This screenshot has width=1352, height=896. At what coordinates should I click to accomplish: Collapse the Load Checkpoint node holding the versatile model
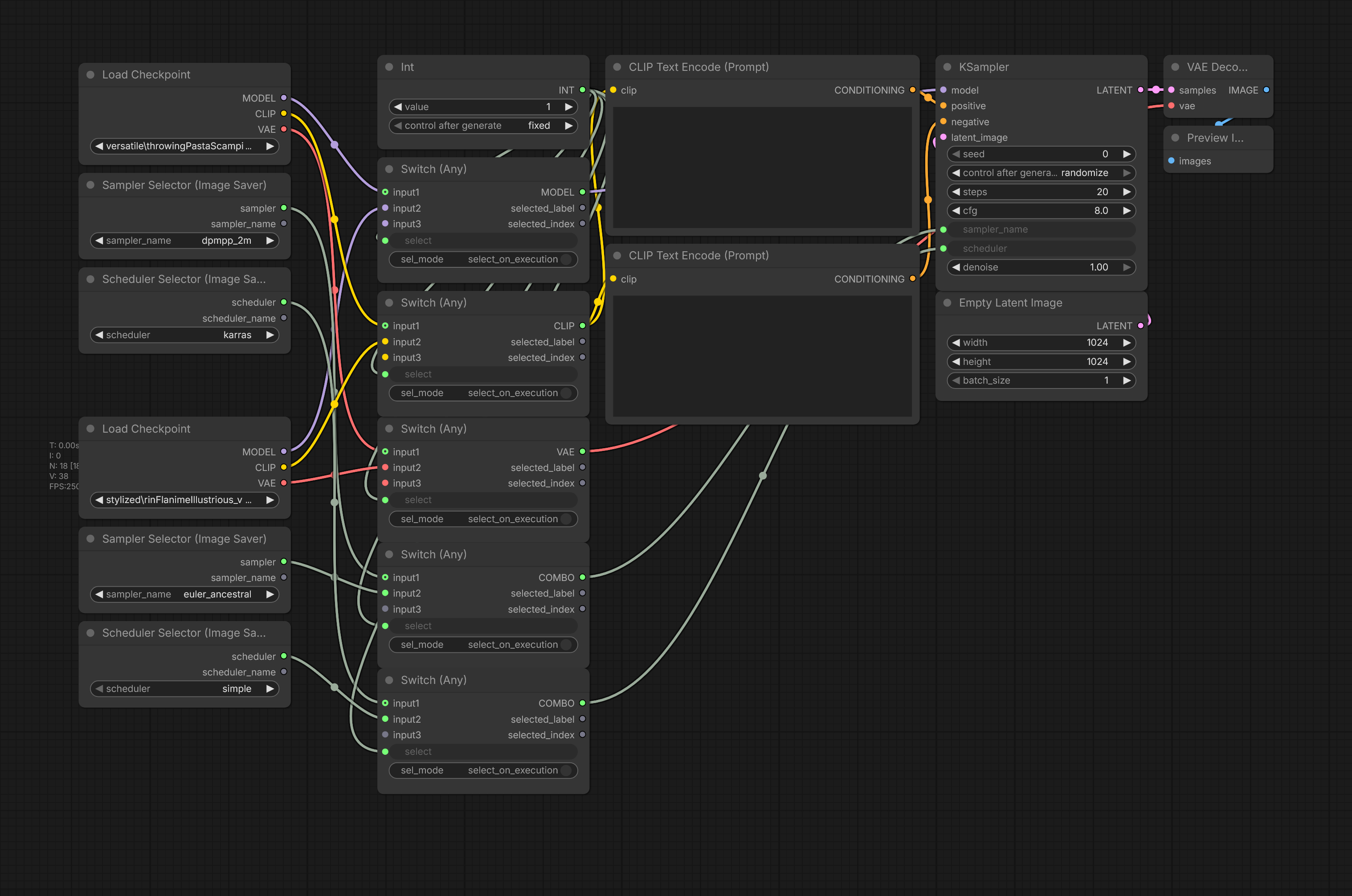pyautogui.click(x=90, y=75)
